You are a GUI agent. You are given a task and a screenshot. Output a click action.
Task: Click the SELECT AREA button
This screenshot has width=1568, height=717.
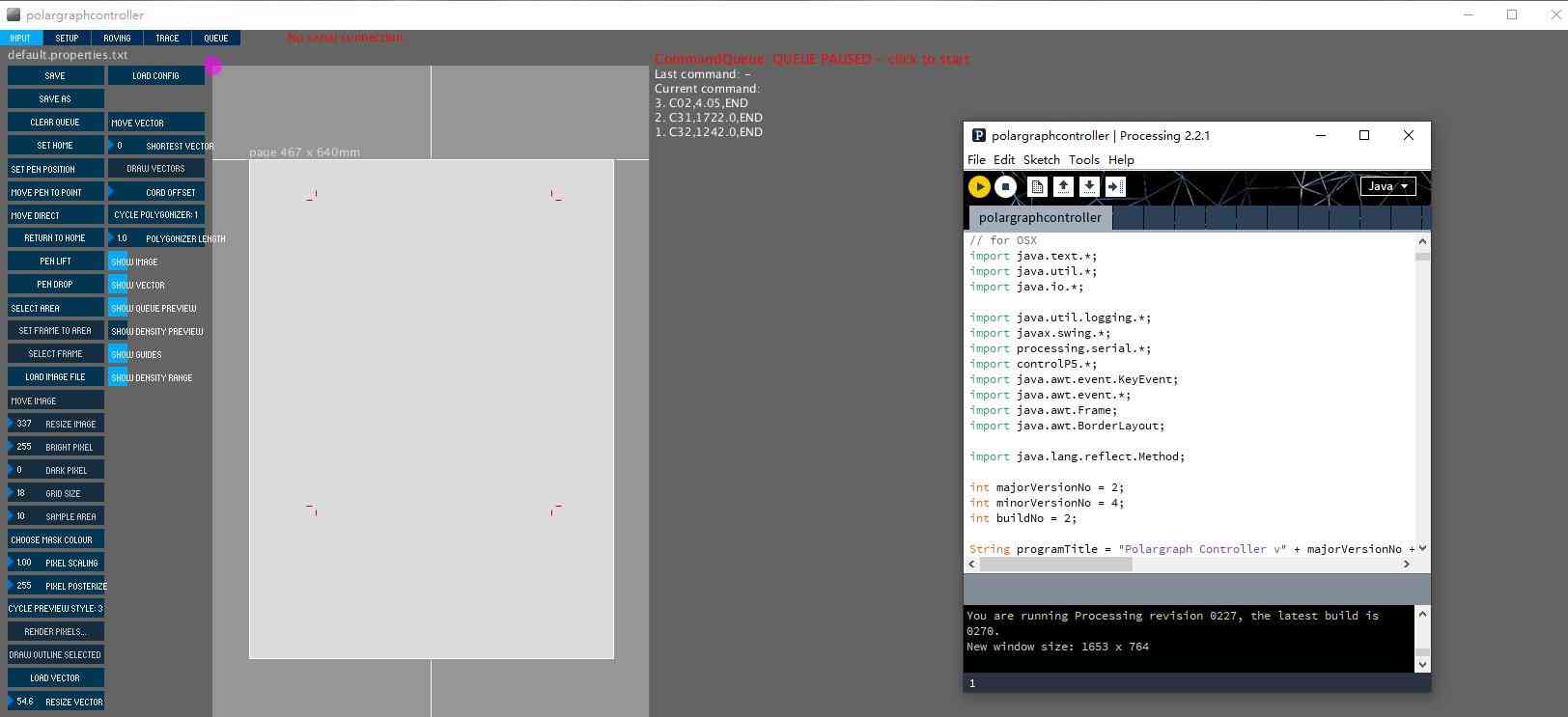(55, 308)
